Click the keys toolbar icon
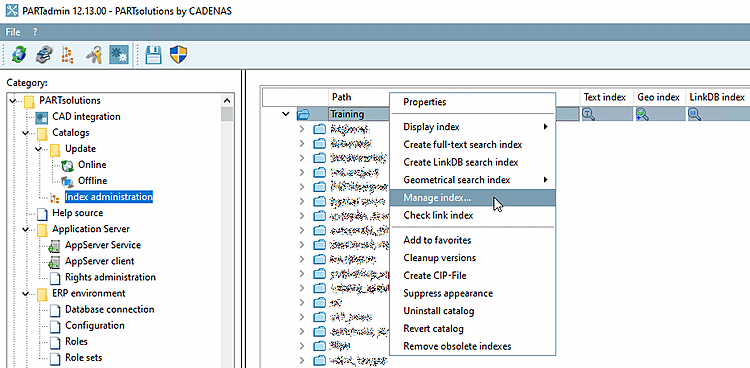 93,55
